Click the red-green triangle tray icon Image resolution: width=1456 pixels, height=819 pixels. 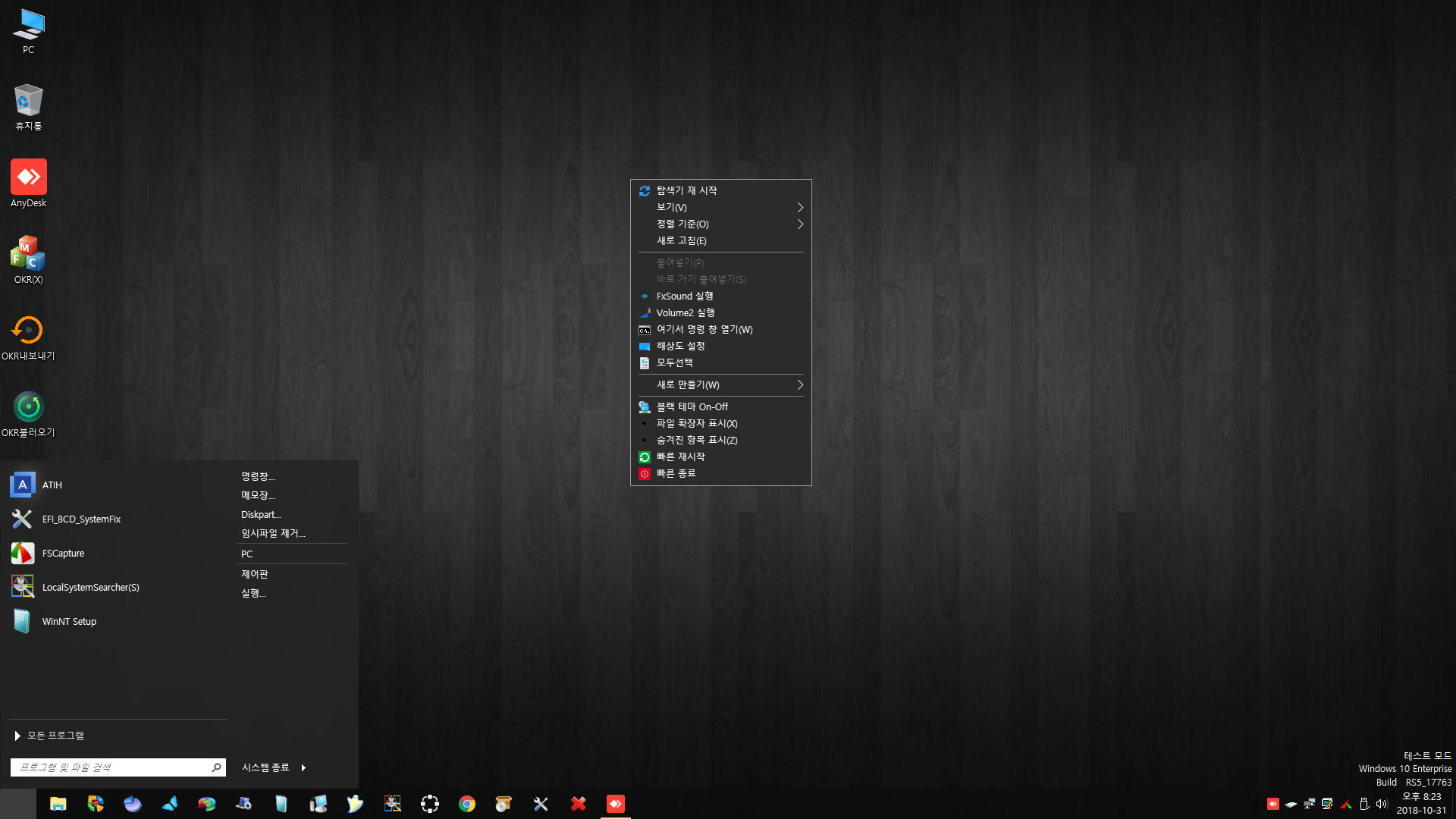(1346, 804)
